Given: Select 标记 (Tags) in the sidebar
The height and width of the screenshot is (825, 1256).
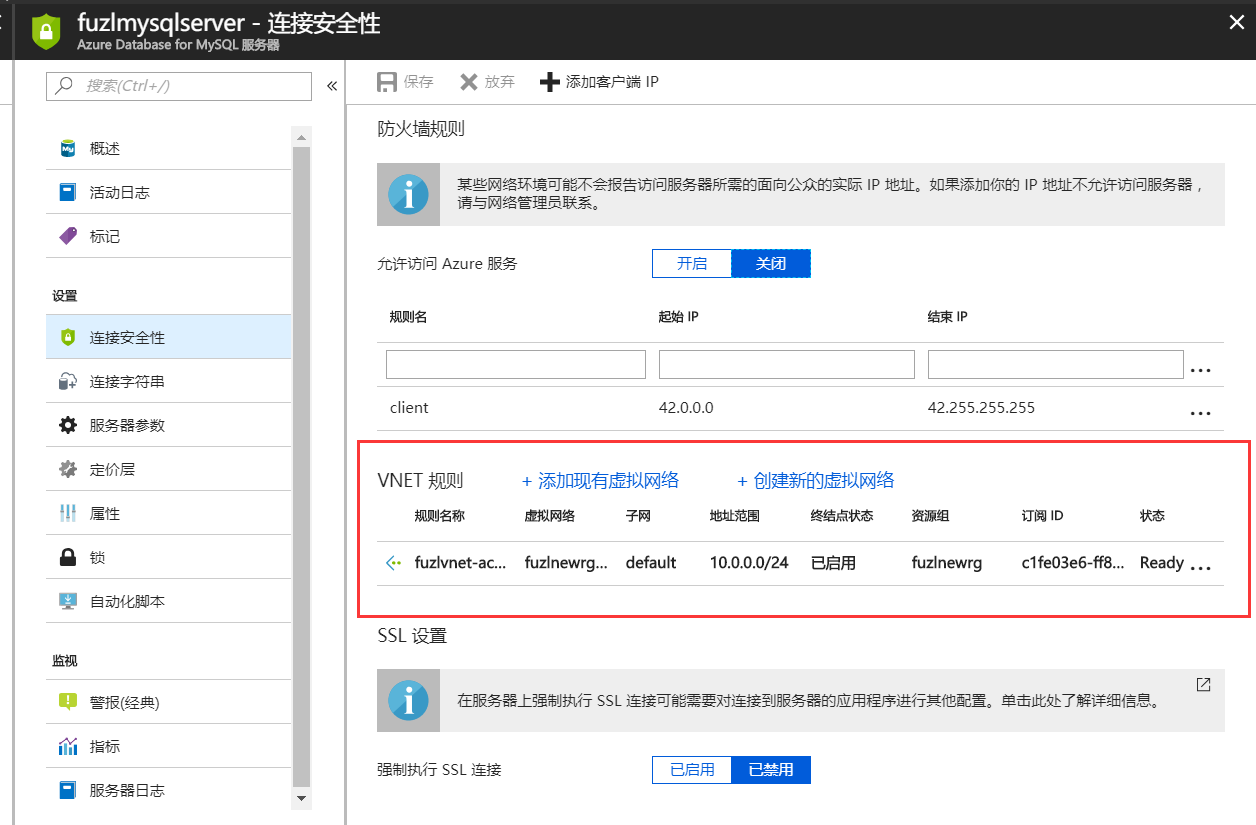Looking at the screenshot, I should click(105, 235).
